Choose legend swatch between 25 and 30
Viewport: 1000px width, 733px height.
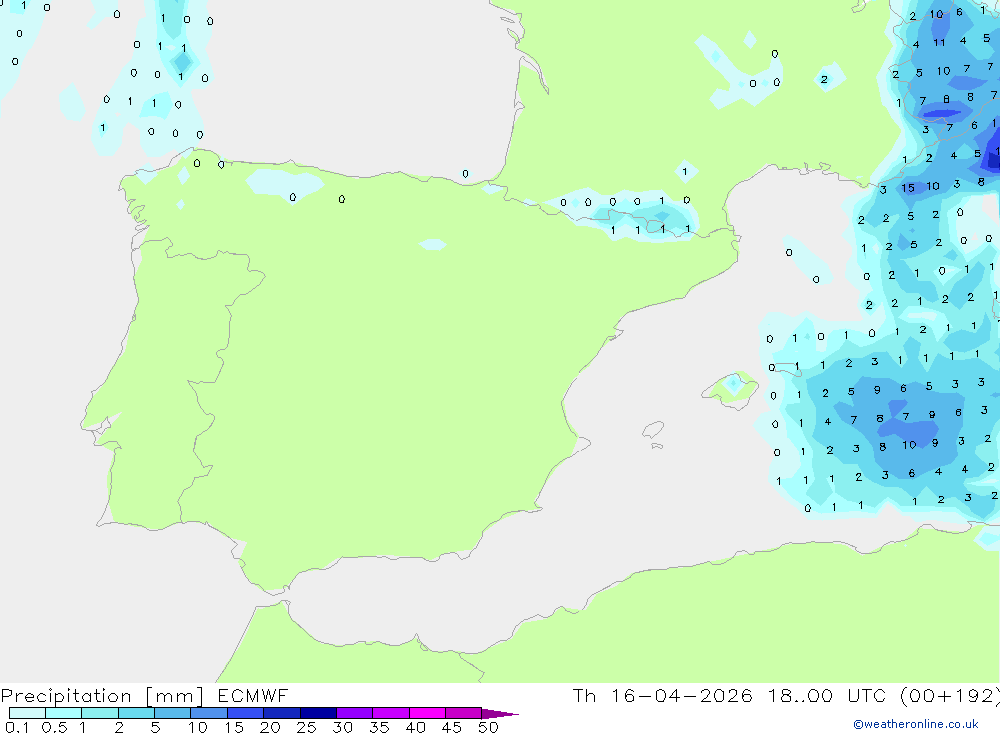click(318, 713)
